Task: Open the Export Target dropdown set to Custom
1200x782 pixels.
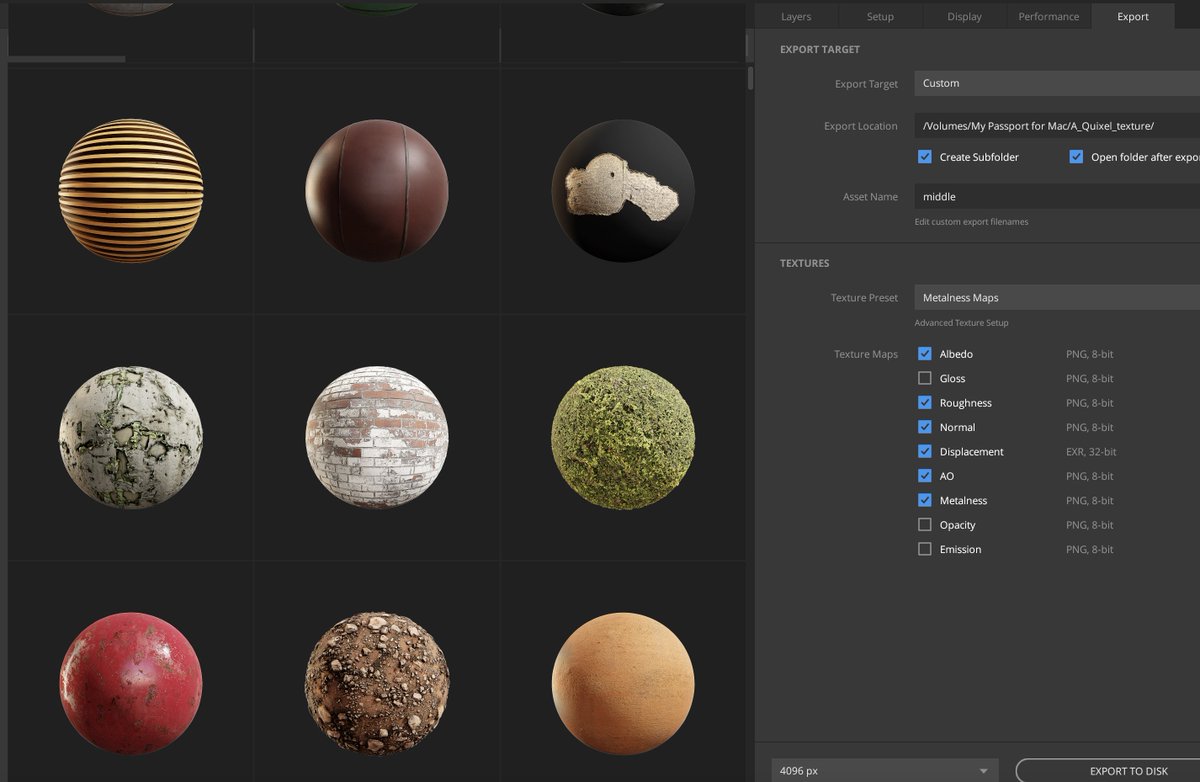Action: pyautogui.click(x=1057, y=83)
